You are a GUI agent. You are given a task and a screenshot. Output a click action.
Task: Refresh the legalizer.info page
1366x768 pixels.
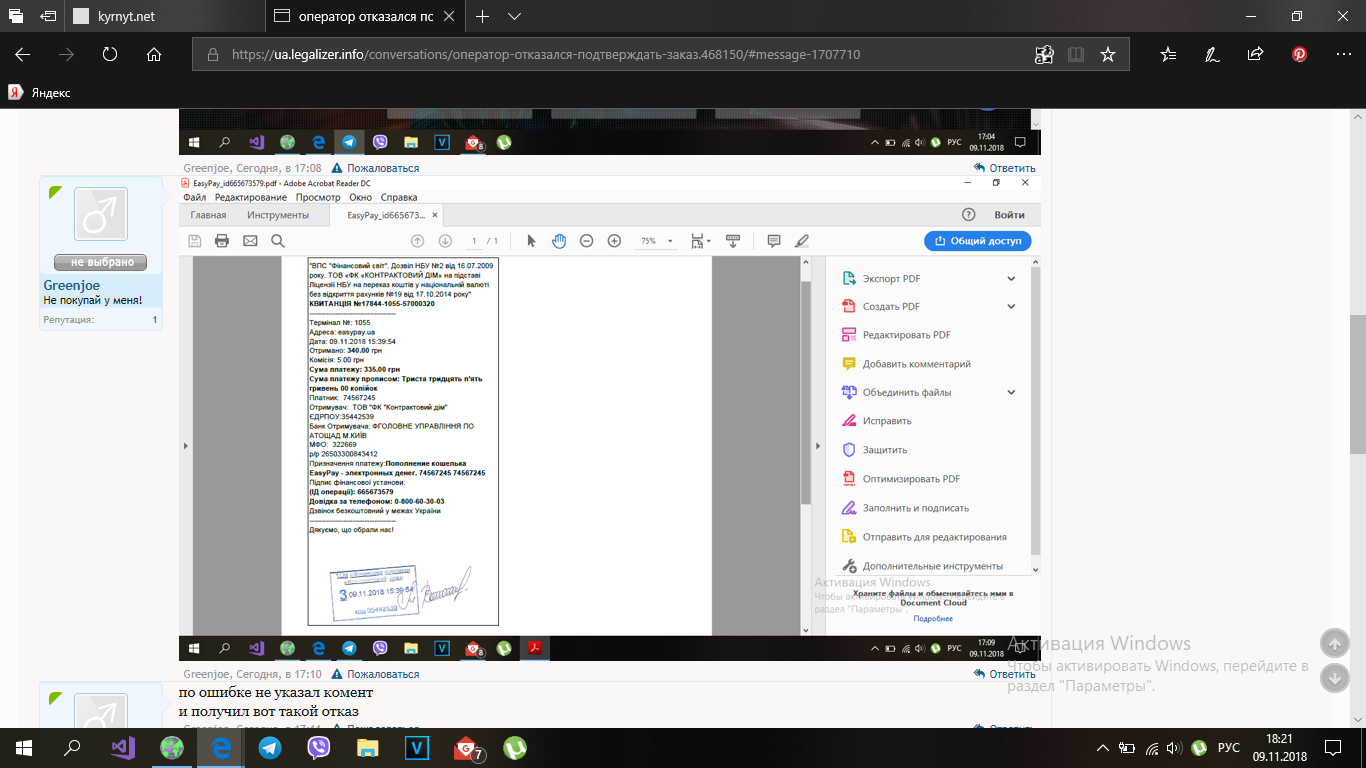click(110, 55)
